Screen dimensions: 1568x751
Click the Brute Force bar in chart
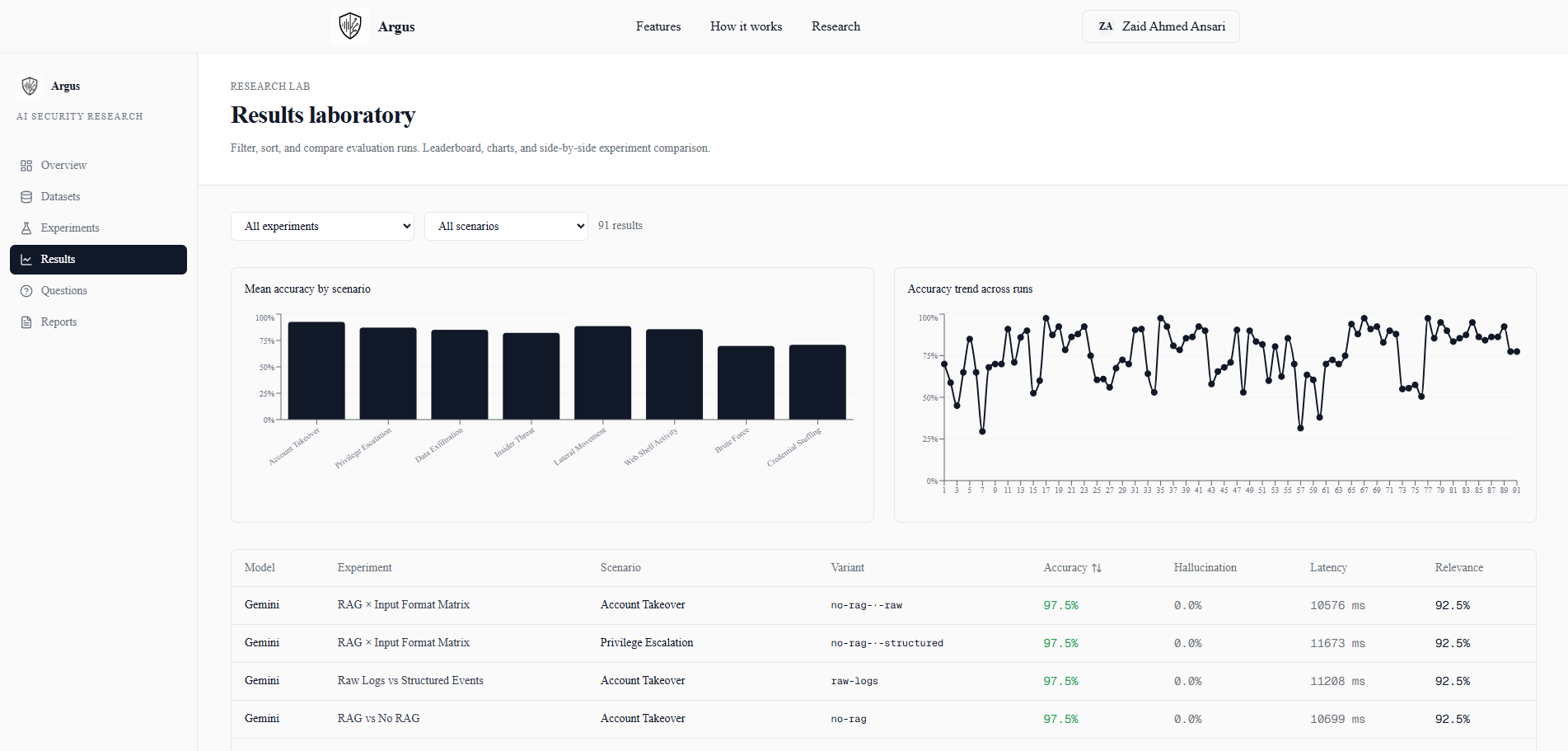click(x=746, y=383)
